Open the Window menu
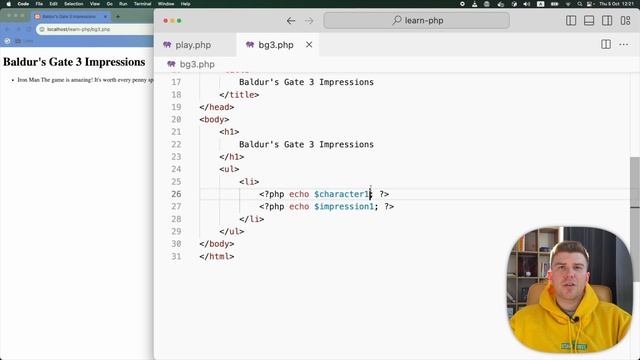The image size is (640, 360). (166, 4)
